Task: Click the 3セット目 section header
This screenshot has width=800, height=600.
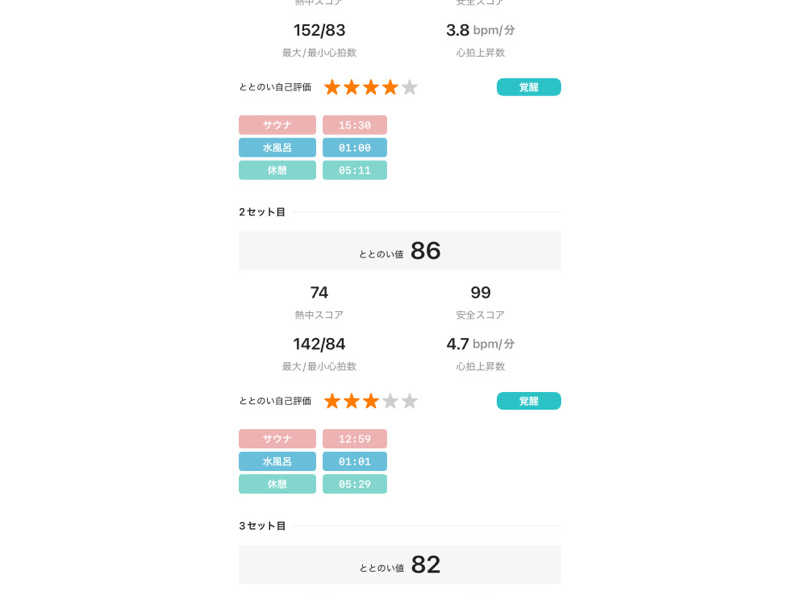Action: click(262, 526)
